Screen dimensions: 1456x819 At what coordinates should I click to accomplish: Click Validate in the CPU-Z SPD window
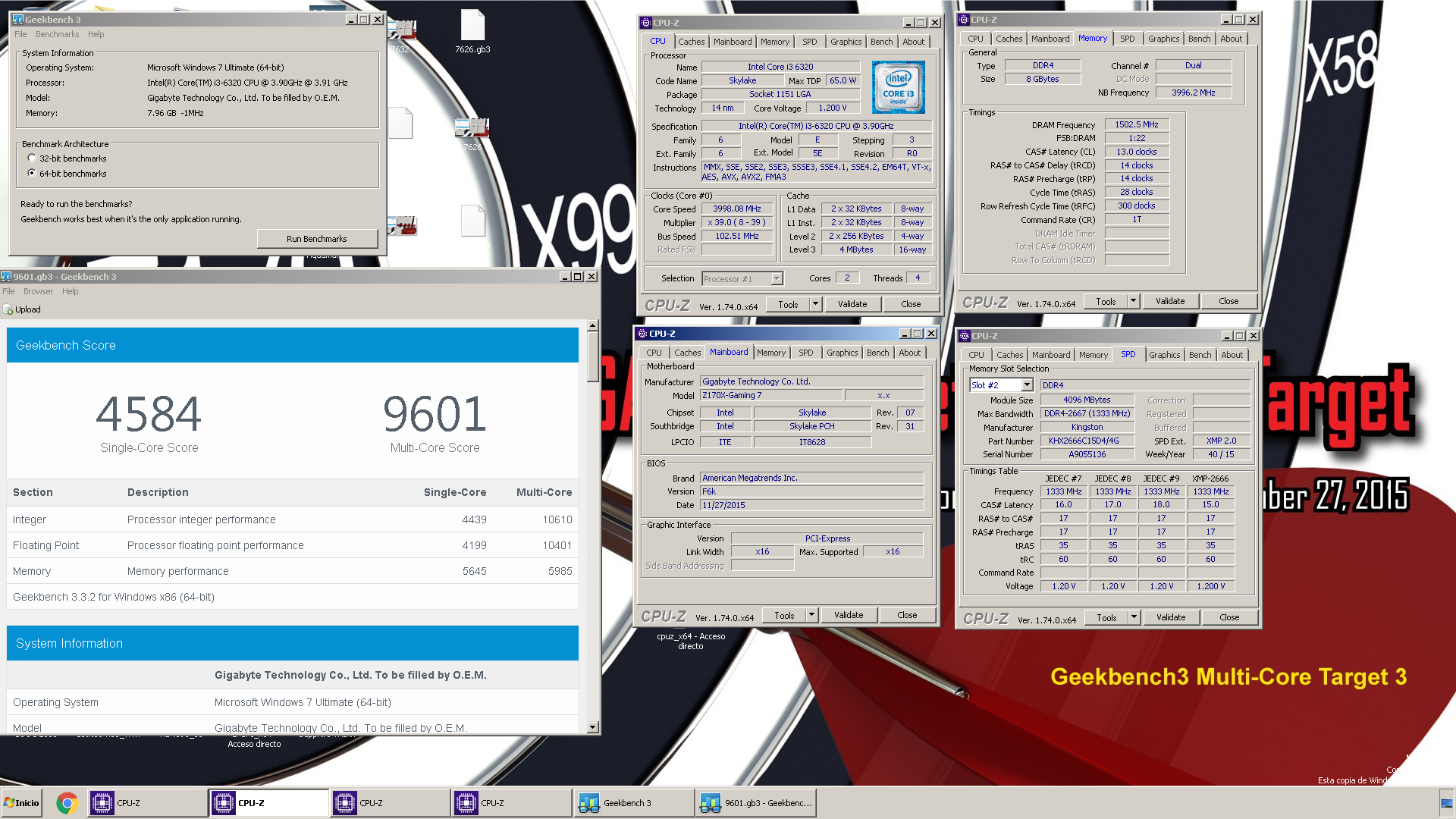pyautogui.click(x=1171, y=618)
